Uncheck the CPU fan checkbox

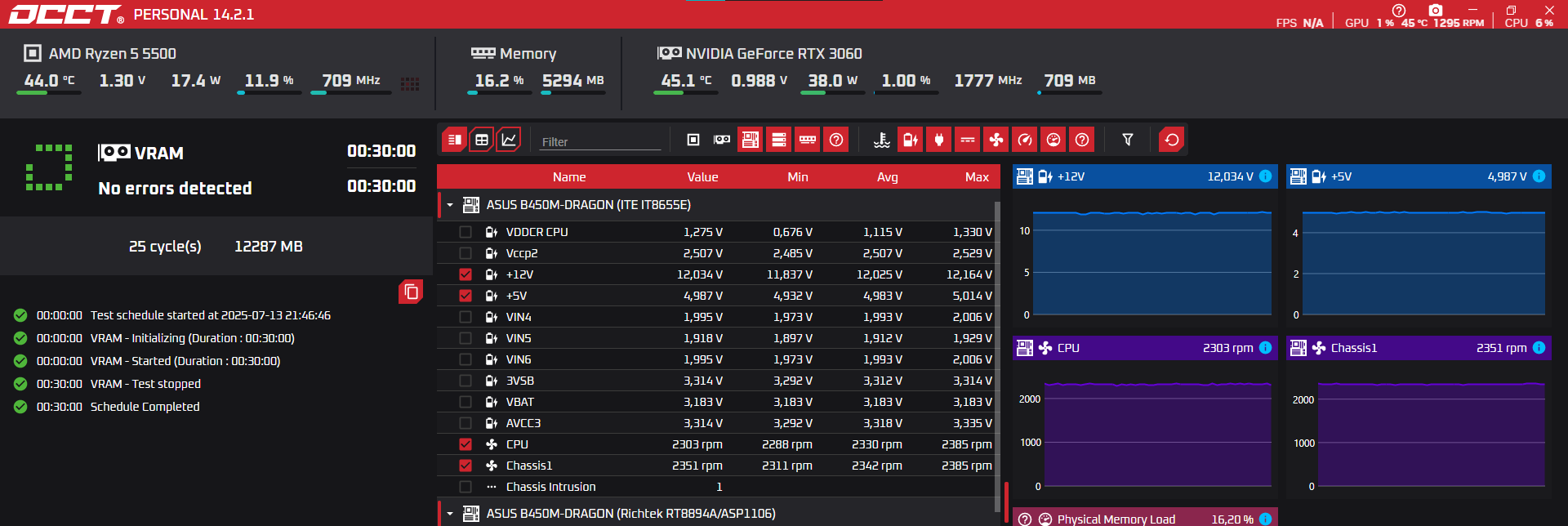(465, 444)
